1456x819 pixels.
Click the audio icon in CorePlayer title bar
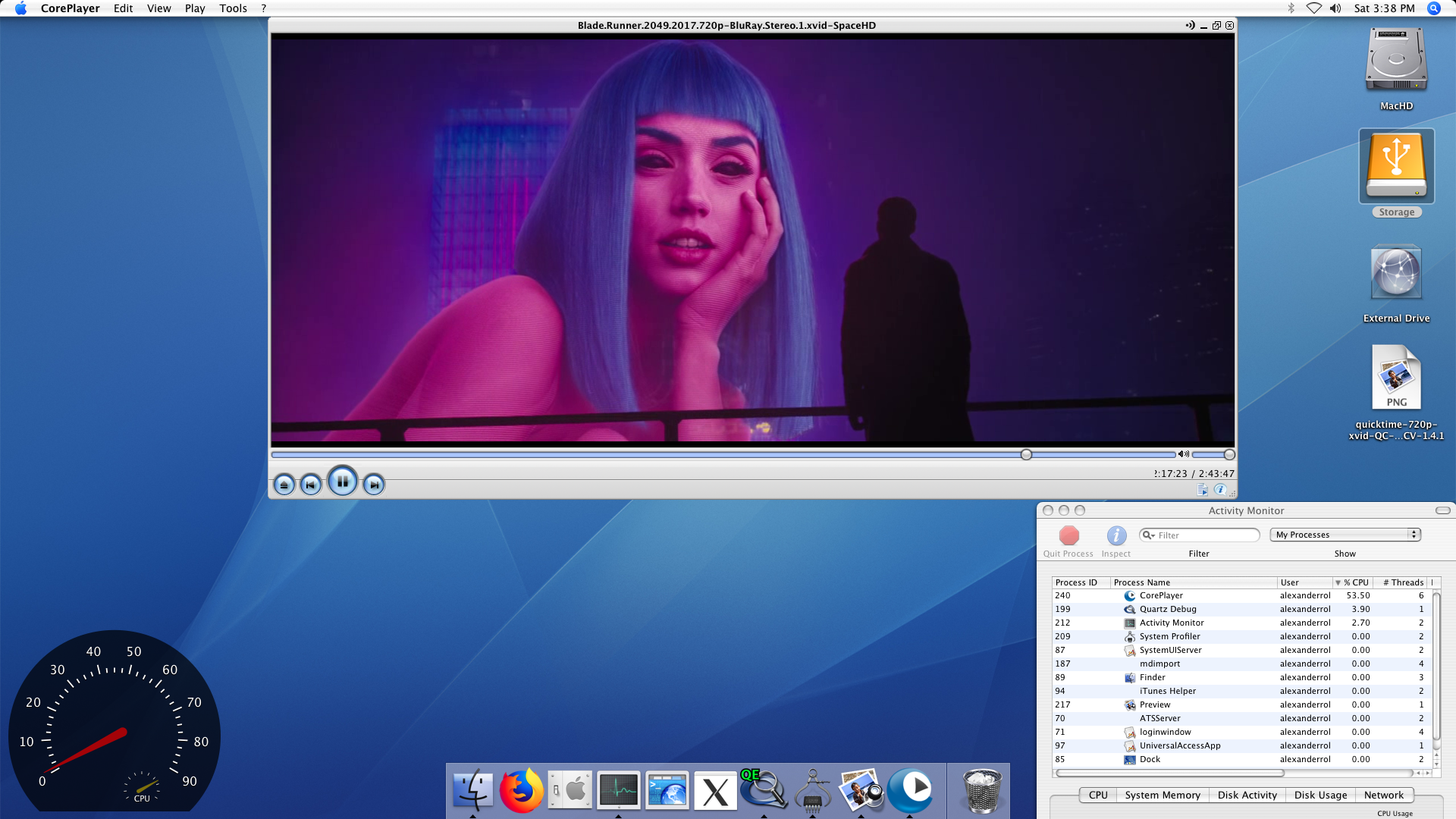(x=1190, y=25)
